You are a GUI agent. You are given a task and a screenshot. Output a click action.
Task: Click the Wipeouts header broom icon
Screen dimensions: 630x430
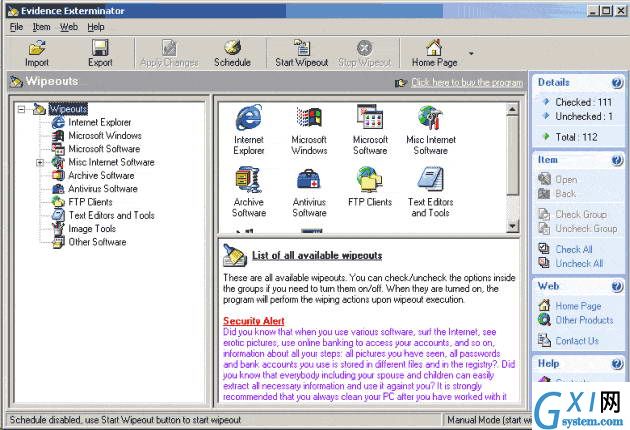(16, 81)
